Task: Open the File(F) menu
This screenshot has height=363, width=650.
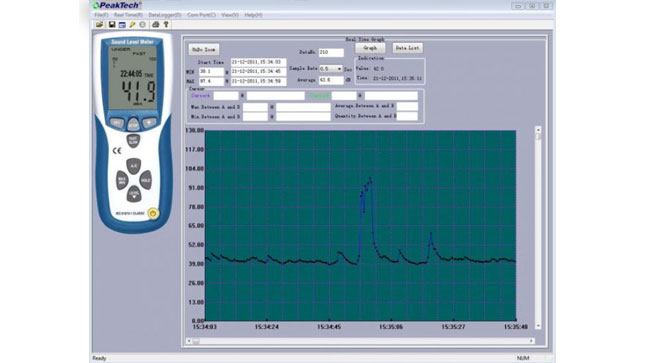Action: coord(101,15)
